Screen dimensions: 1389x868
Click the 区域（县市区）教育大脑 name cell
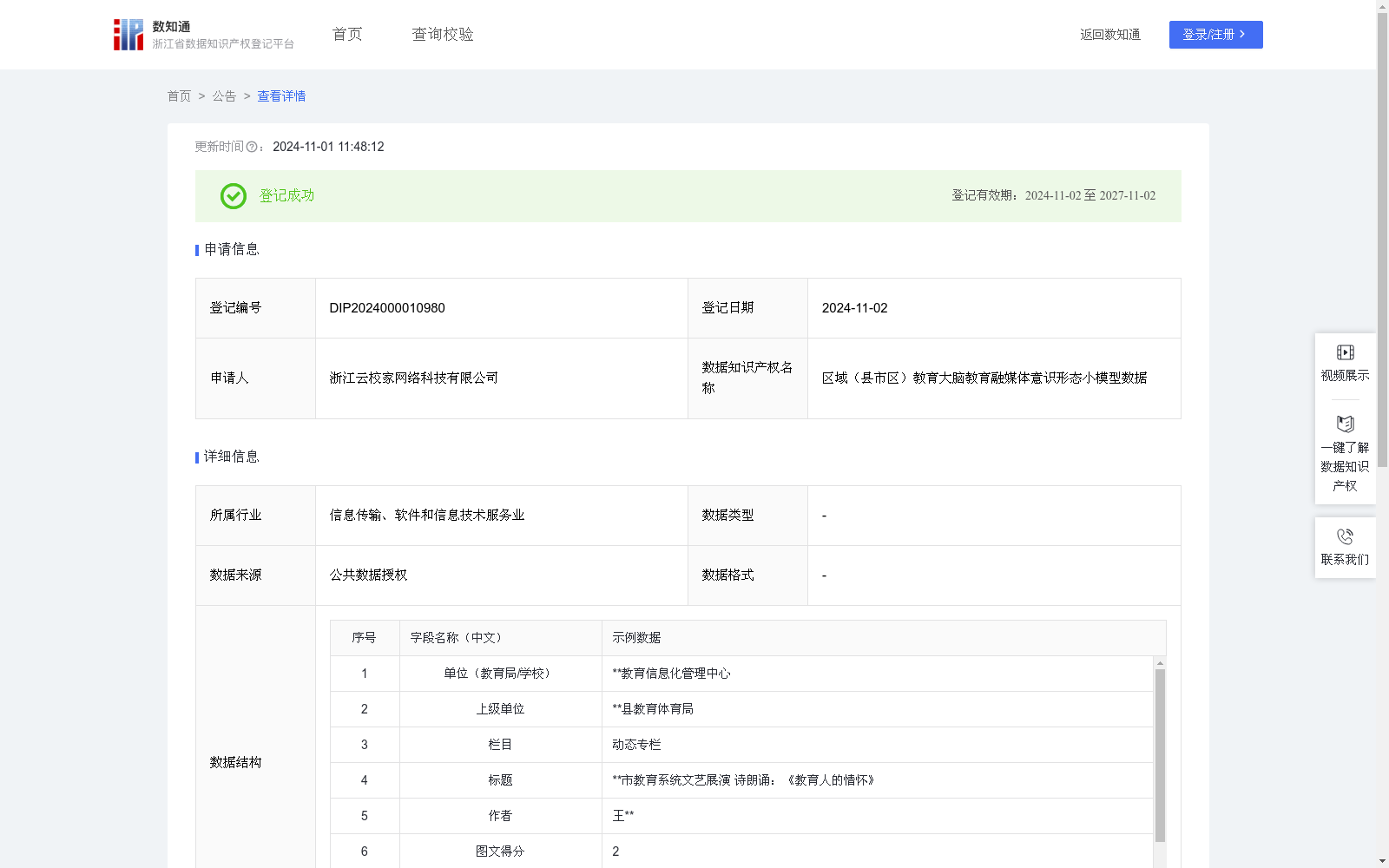coord(994,378)
